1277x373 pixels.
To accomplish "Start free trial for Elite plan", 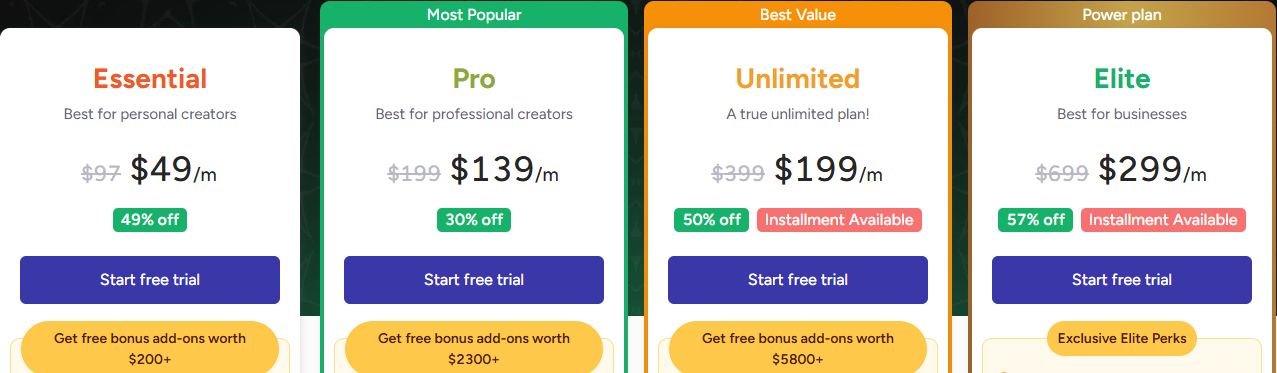I will 1122,280.
